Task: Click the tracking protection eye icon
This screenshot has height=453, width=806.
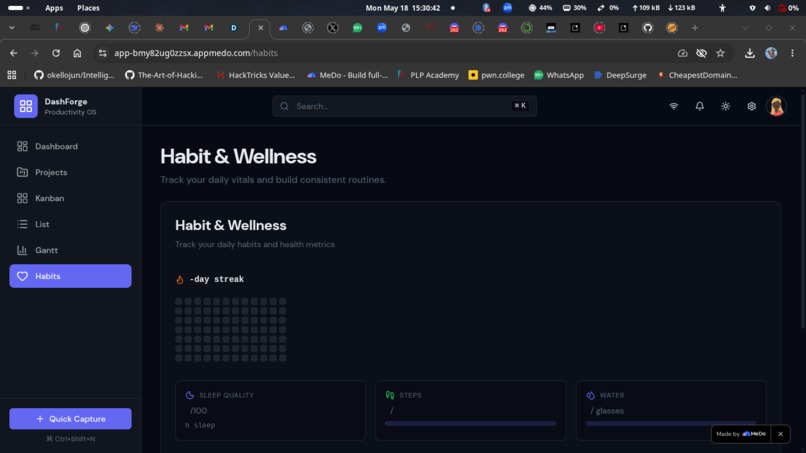Action: [701, 53]
